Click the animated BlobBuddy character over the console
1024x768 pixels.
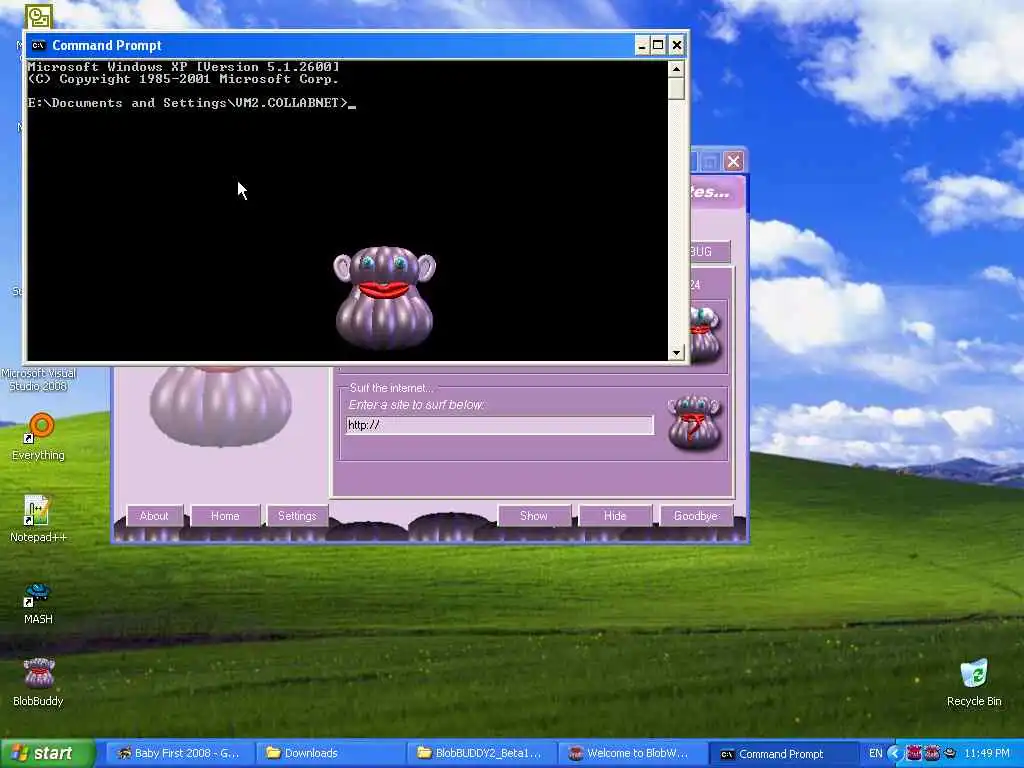384,297
